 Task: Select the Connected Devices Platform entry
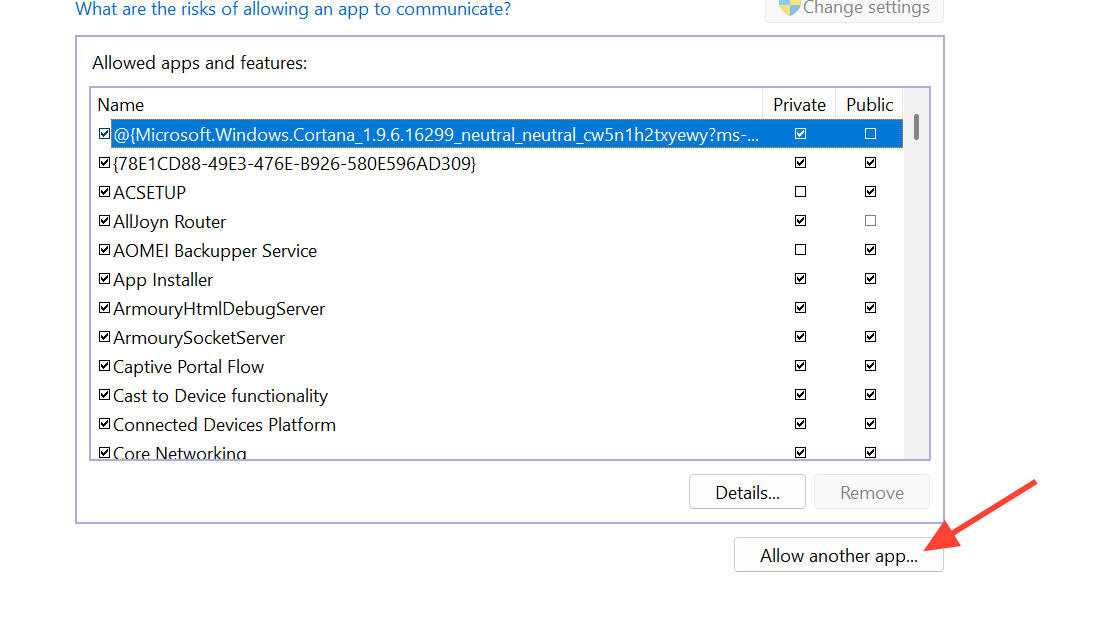point(224,425)
